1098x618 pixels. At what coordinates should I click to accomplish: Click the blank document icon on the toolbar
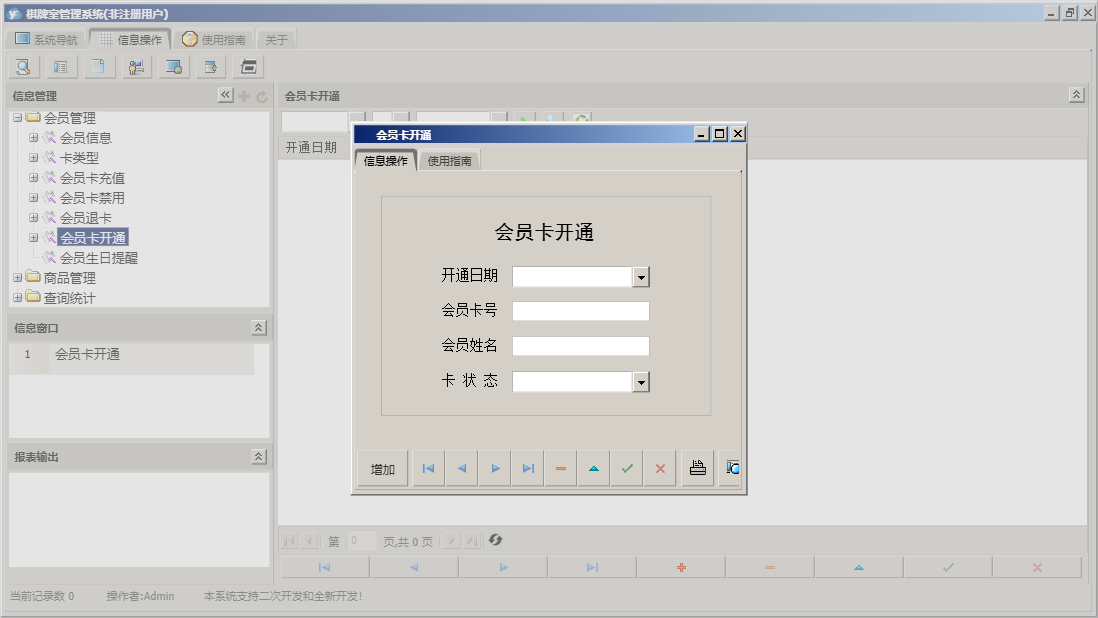98,67
